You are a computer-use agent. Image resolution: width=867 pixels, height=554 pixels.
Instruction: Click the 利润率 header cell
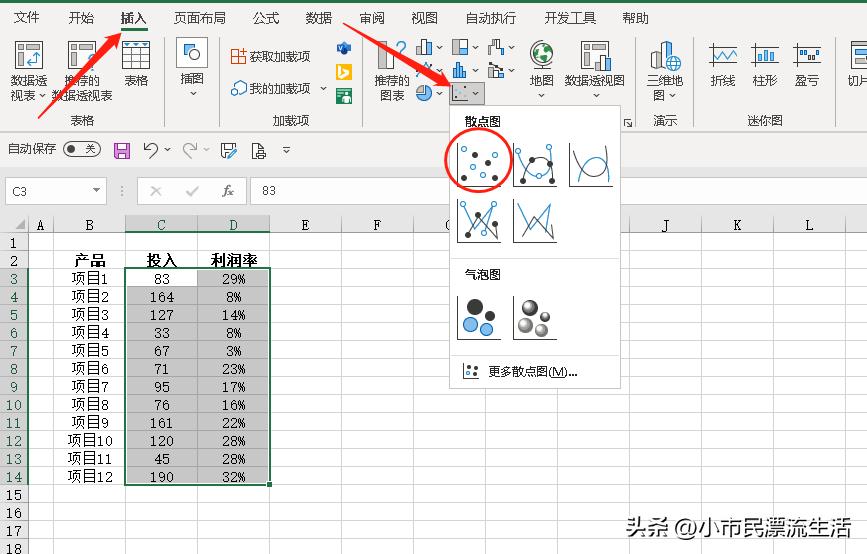click(233, 260)
